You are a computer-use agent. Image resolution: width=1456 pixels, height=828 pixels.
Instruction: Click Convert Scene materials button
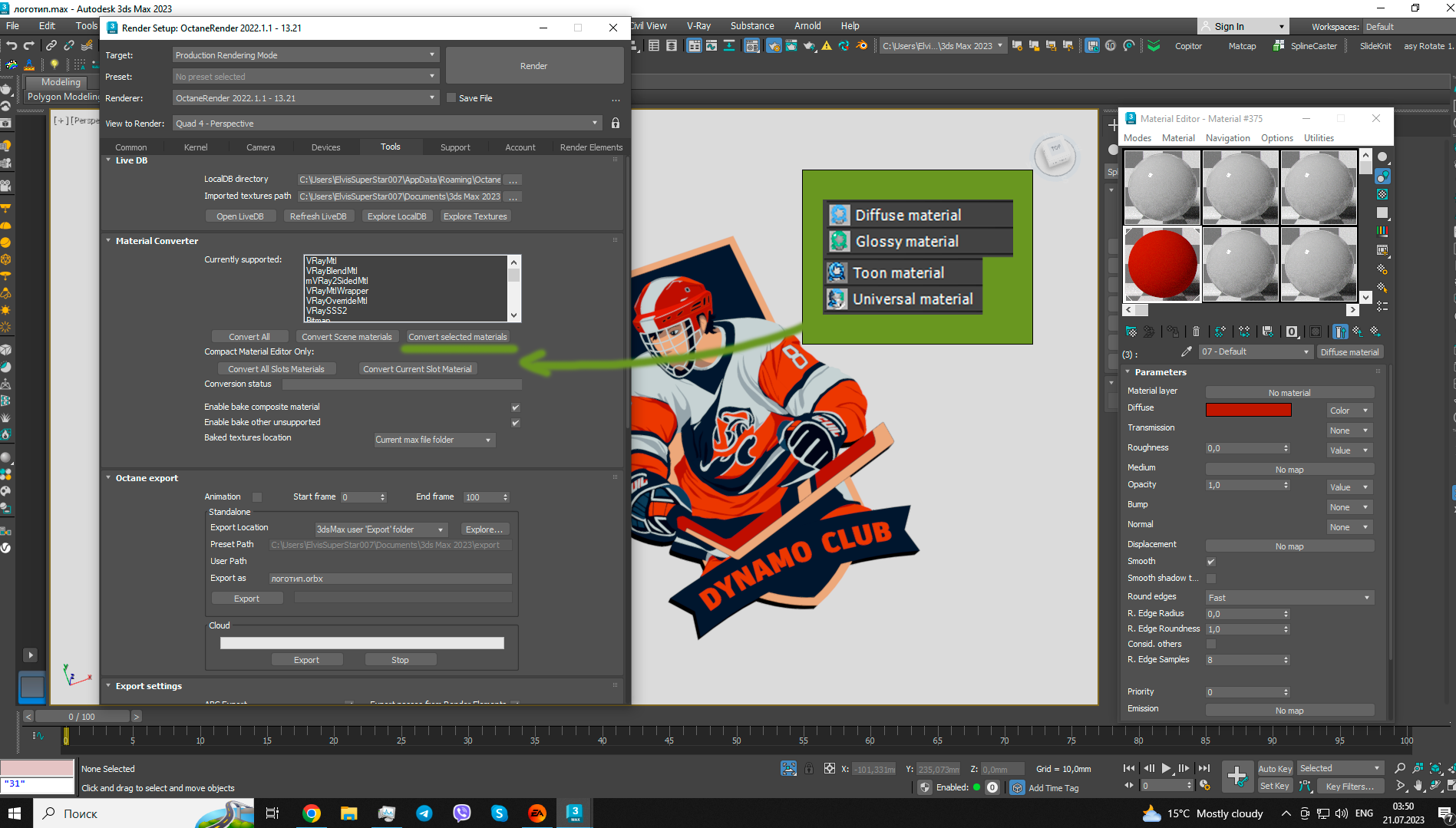click(x=347, y=337)
